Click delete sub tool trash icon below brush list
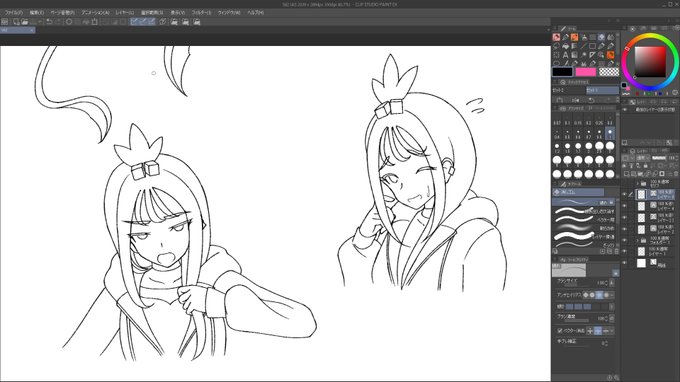680x382 pixels. [617, 251]
